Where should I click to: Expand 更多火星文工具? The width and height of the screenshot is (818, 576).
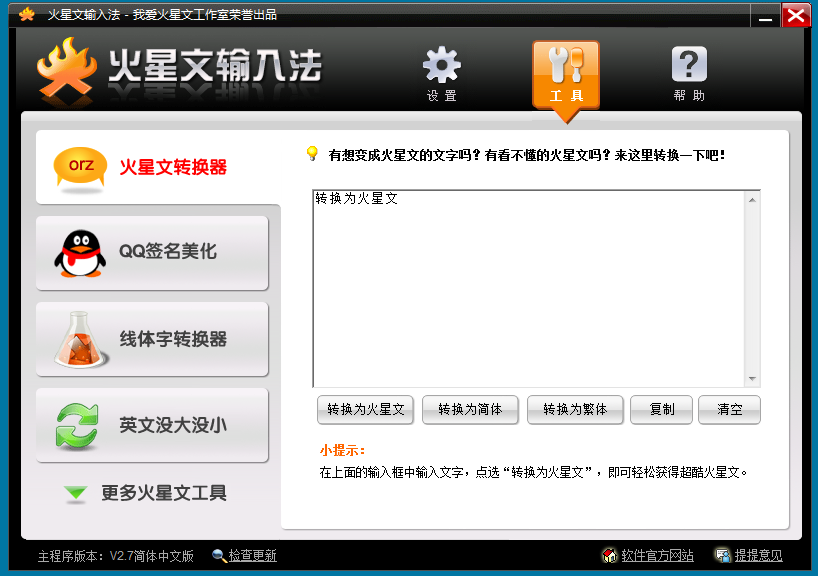146,493
